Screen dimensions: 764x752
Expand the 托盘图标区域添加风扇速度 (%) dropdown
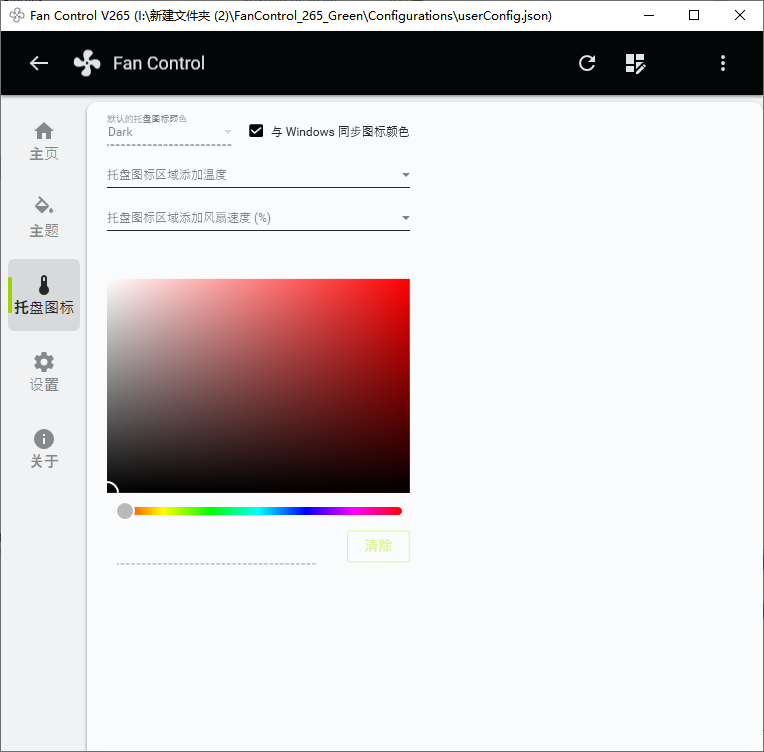(x=258, y=218)
